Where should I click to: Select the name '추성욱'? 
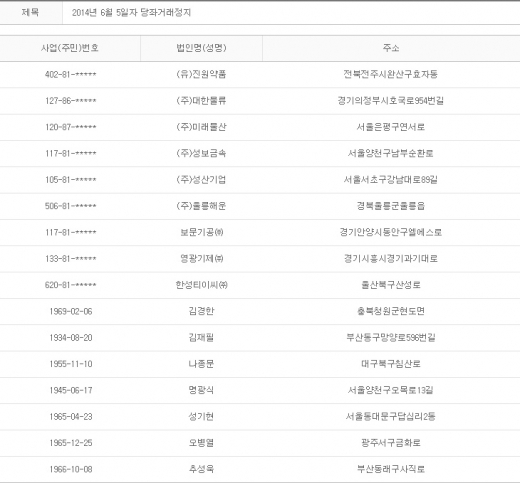(x=201, y=469)
